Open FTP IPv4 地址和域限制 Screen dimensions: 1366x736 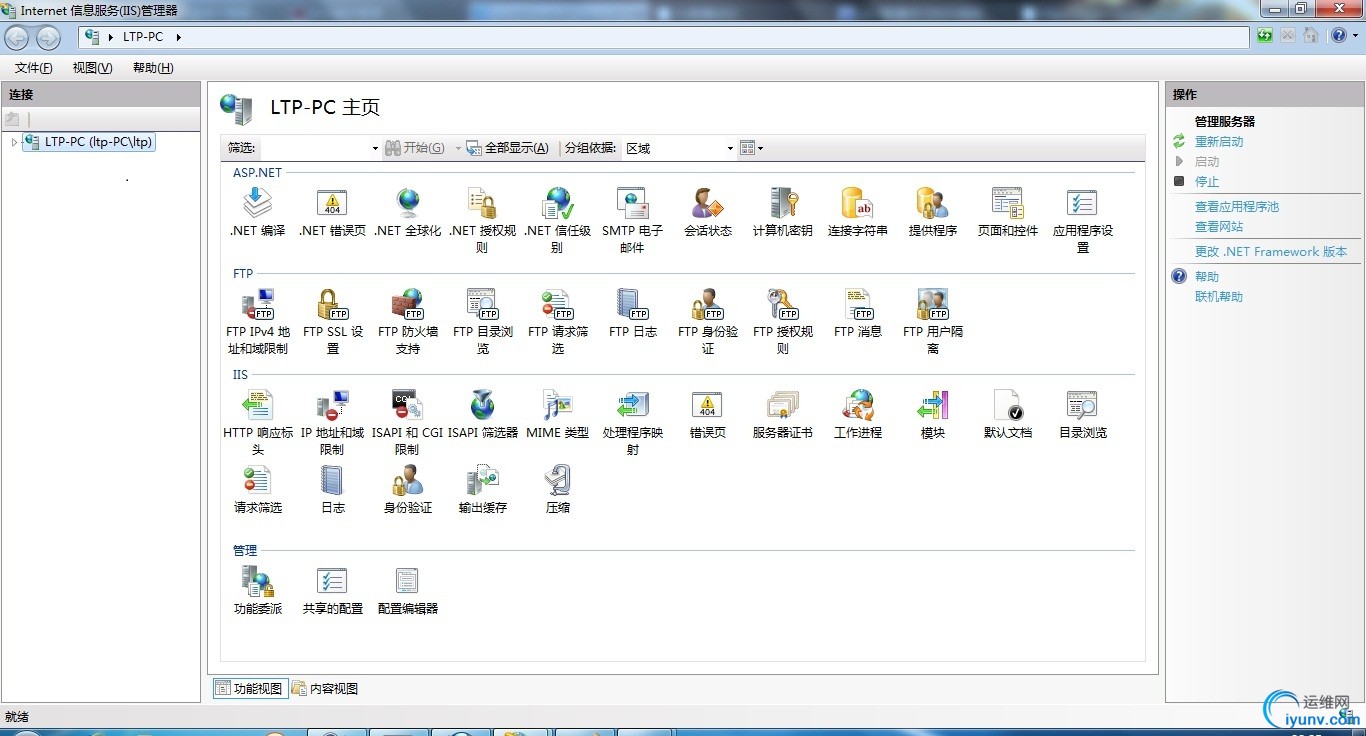tap(257, 322)
